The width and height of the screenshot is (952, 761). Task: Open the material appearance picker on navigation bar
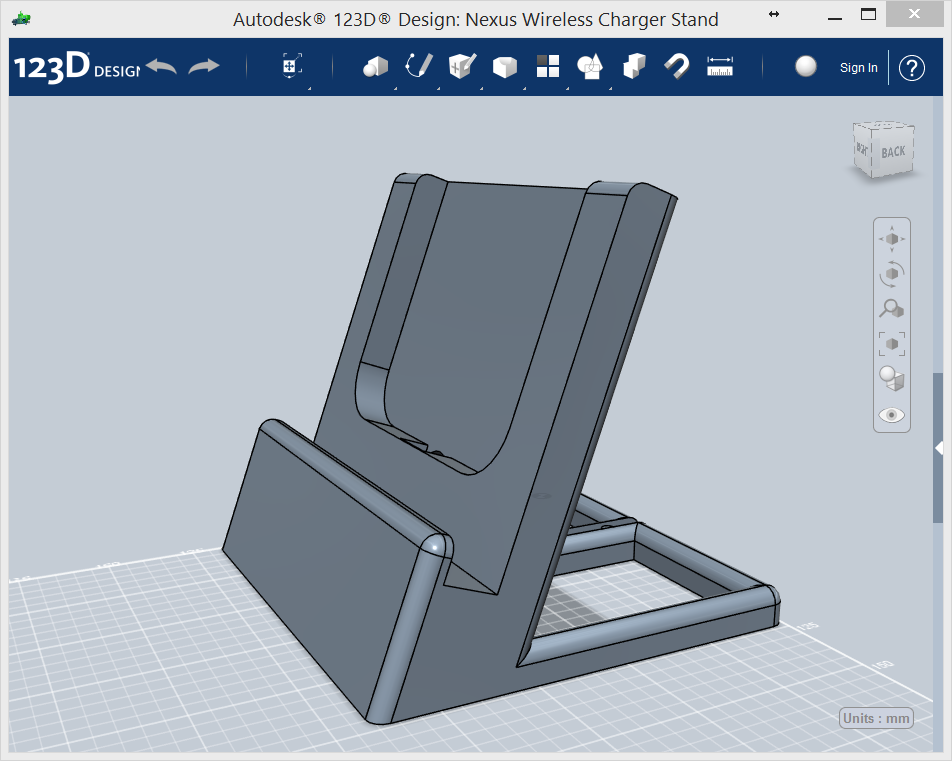891,379
